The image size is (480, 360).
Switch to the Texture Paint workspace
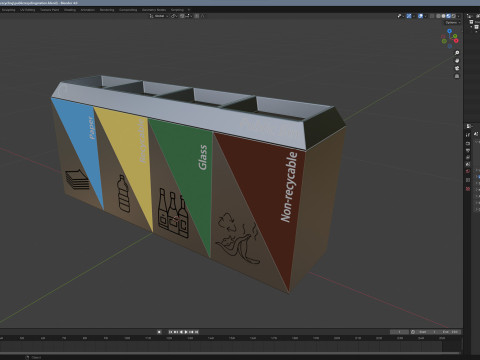[x=49, y=10]
